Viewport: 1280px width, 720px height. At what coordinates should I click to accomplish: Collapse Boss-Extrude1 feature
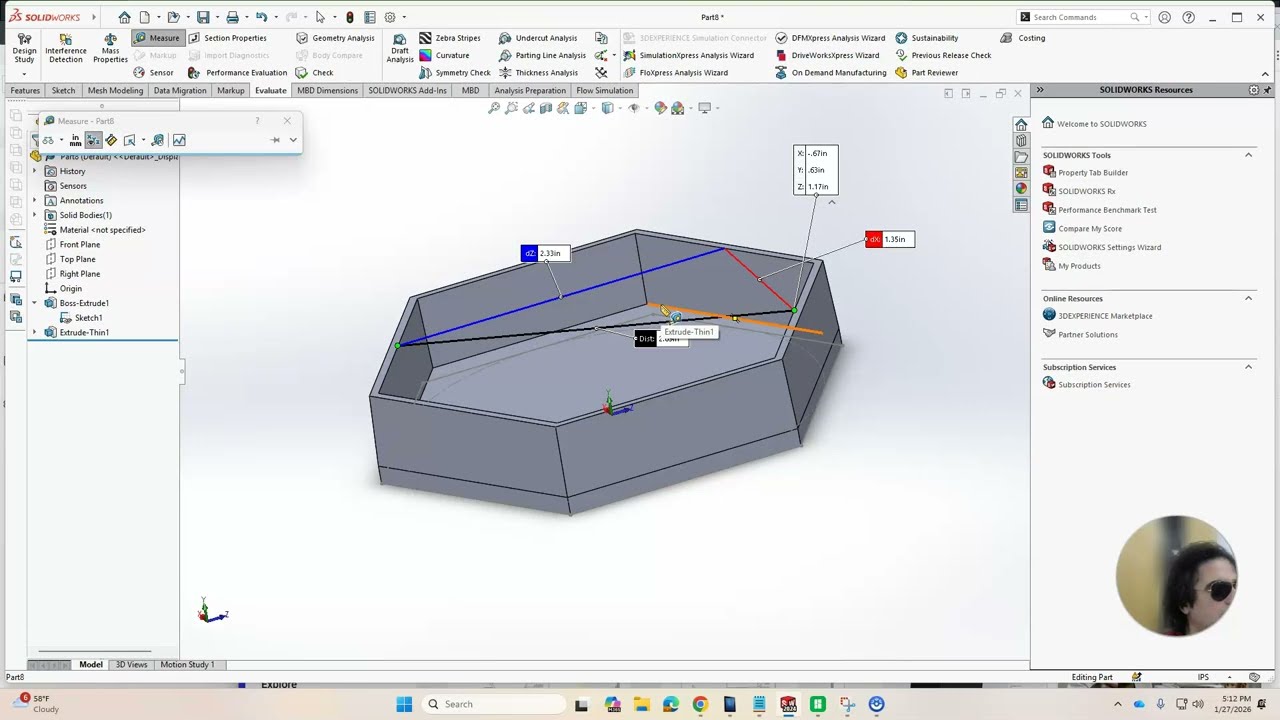[35, 303]
